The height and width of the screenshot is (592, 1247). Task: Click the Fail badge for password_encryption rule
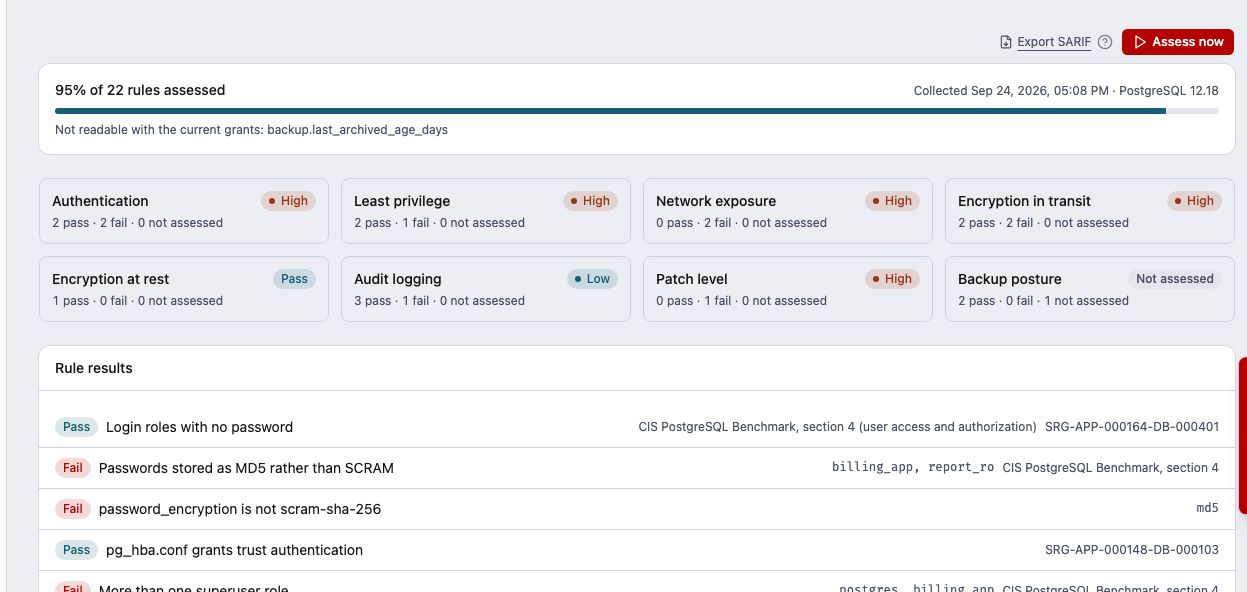pos(73,509)
